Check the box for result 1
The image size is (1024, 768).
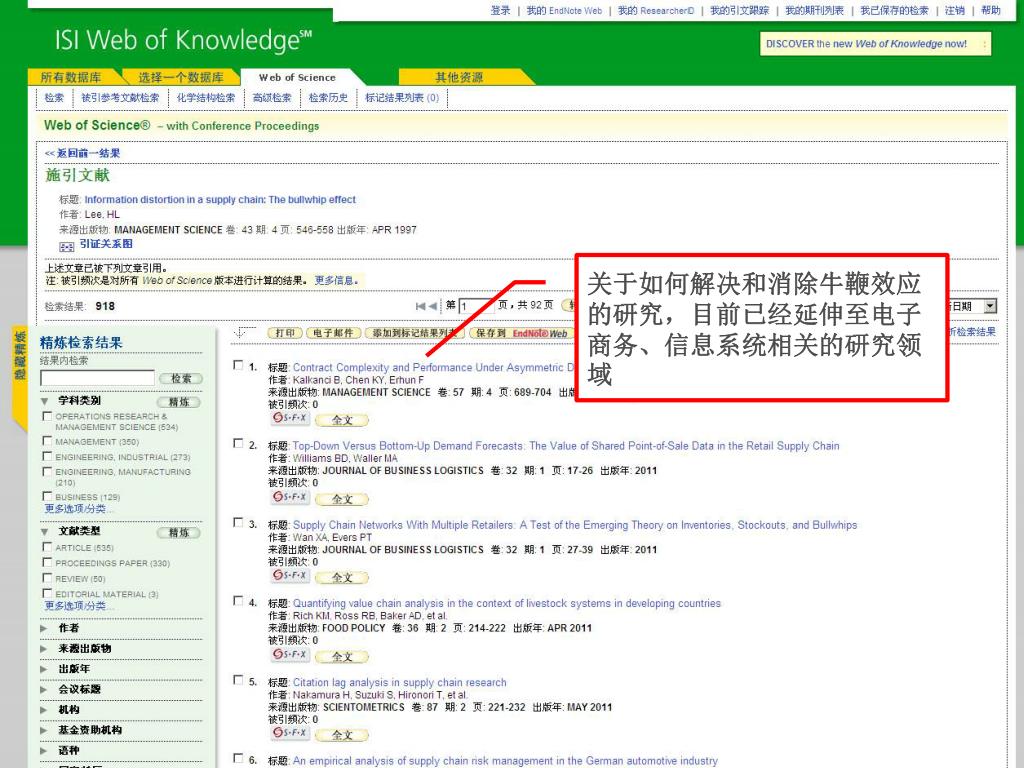pos(238,365)
